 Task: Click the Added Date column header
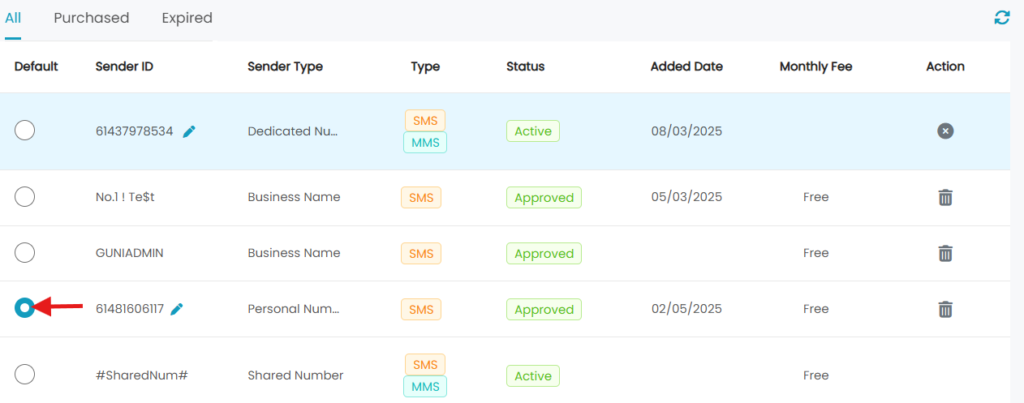[x=686, y=67]
